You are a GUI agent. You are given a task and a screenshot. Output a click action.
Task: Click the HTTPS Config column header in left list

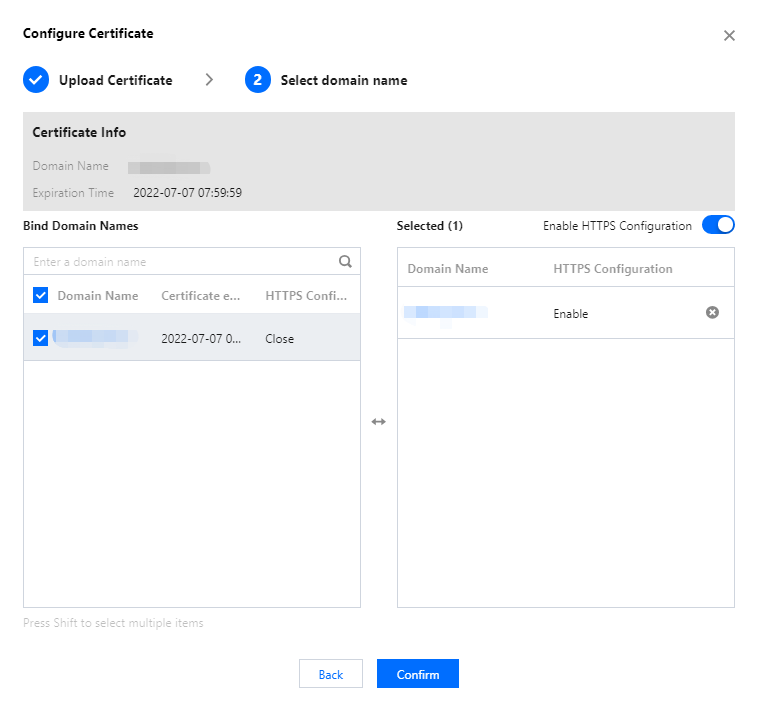pyautogui.click(x=306, y=296)
